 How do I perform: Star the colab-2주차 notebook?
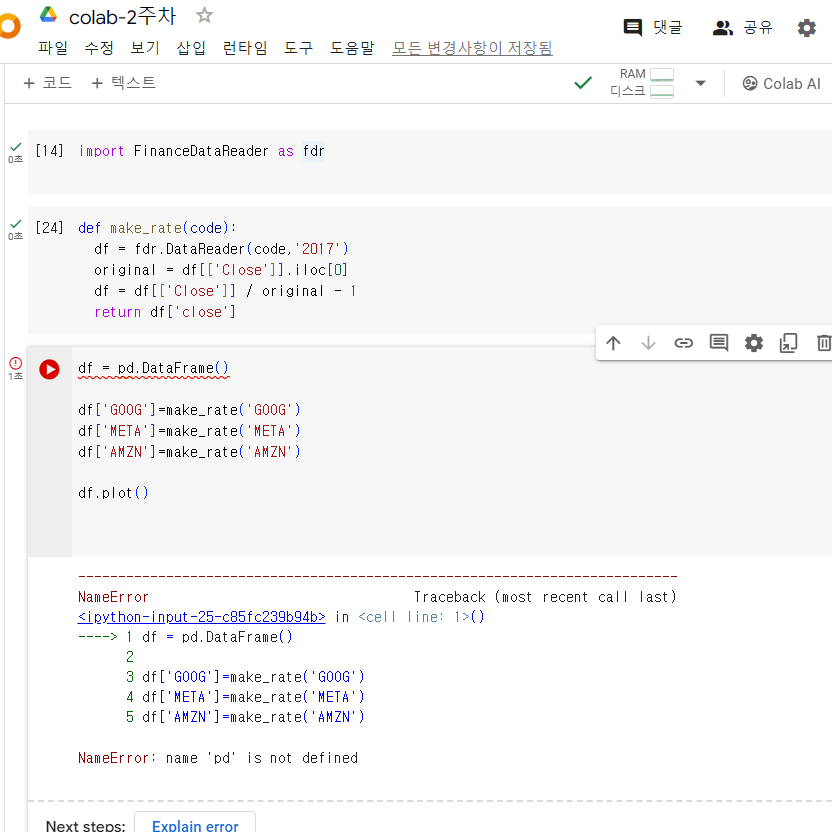[x=204, y=15]
